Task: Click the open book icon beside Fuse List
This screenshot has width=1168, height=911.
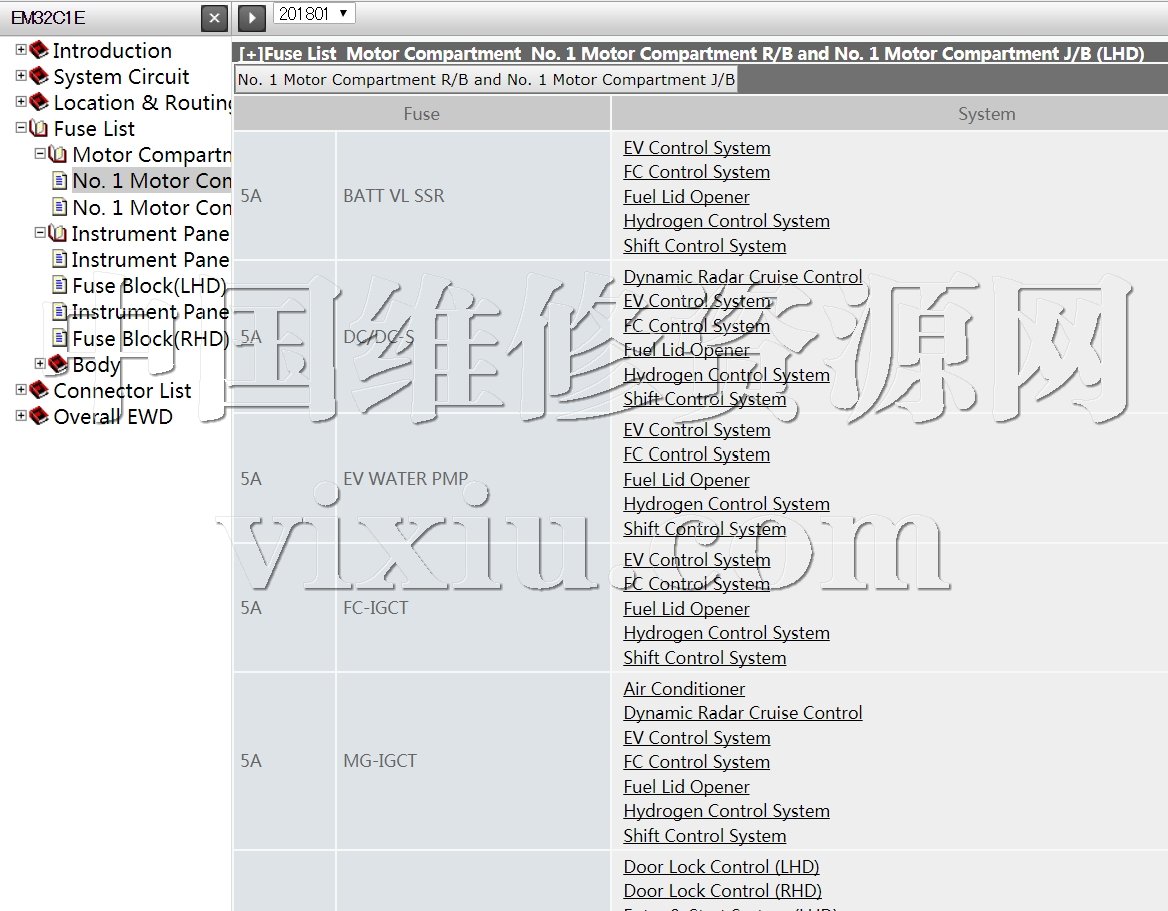Action: tap(39, 128)
